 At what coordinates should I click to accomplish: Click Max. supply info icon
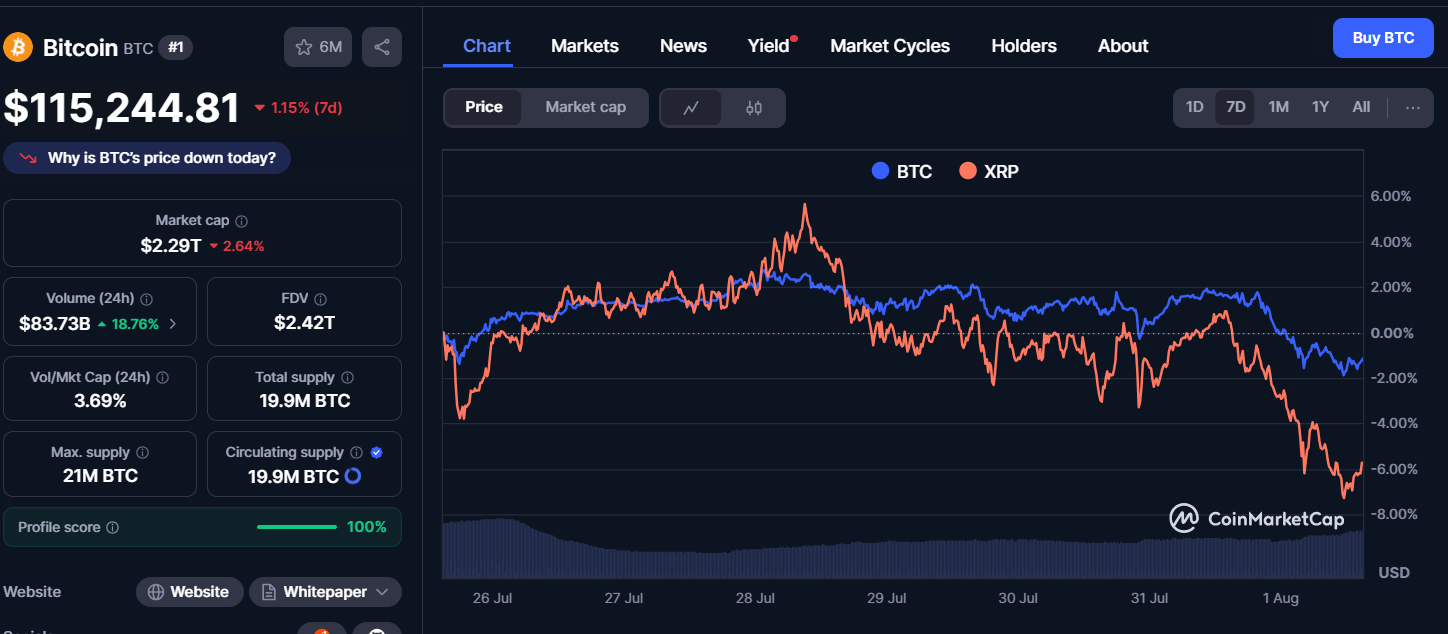click(x=143, y=453)
